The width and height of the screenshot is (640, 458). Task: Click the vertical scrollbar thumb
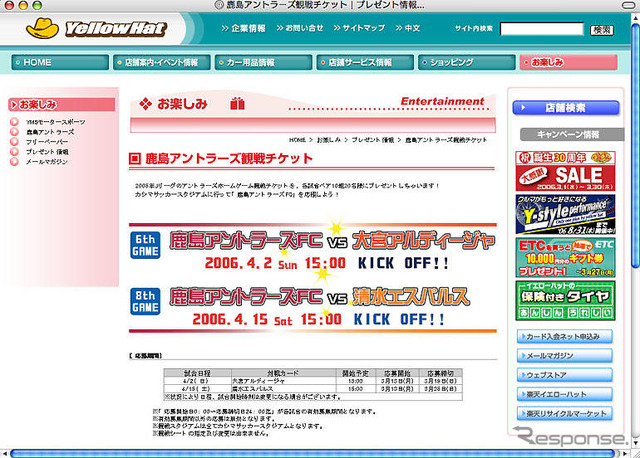(636, 145)
